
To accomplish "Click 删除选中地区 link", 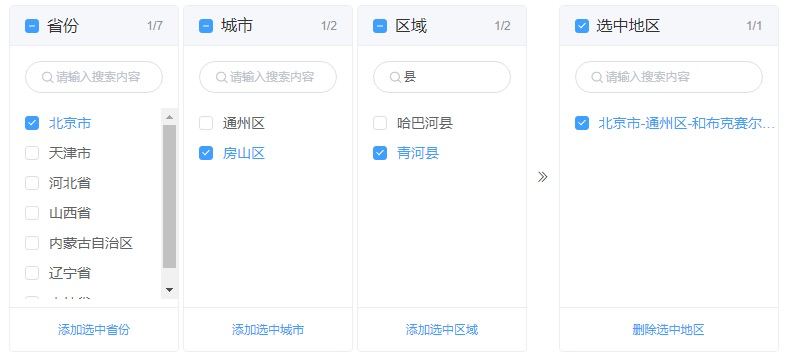I will [669, 330].
